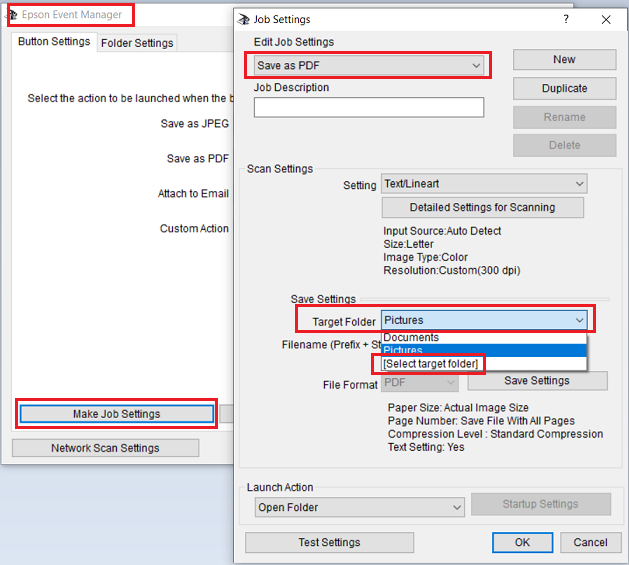Click the Job Settings title bar scanner icon
The image size is (629, 565).
[x=243, y=19]
